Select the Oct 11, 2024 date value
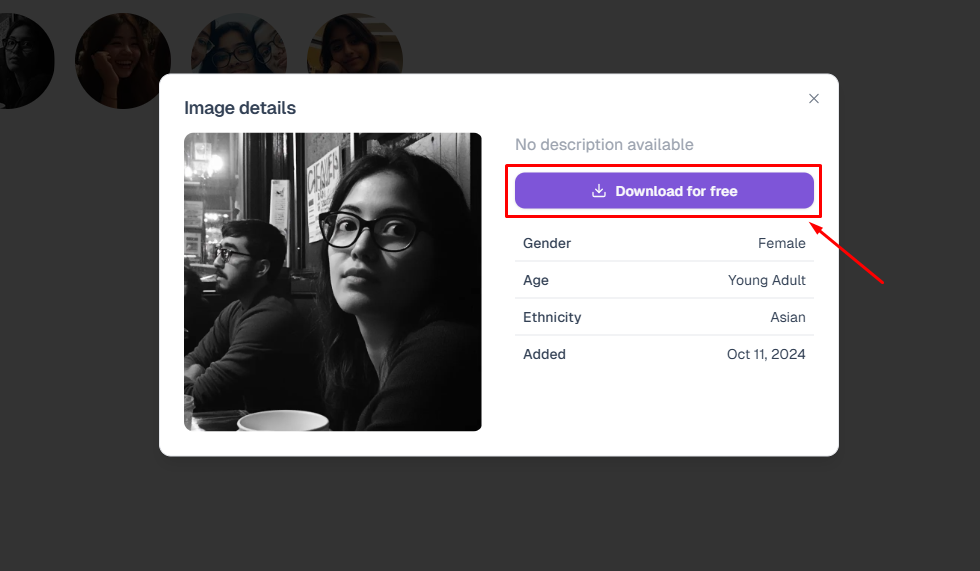 [766, 354]
